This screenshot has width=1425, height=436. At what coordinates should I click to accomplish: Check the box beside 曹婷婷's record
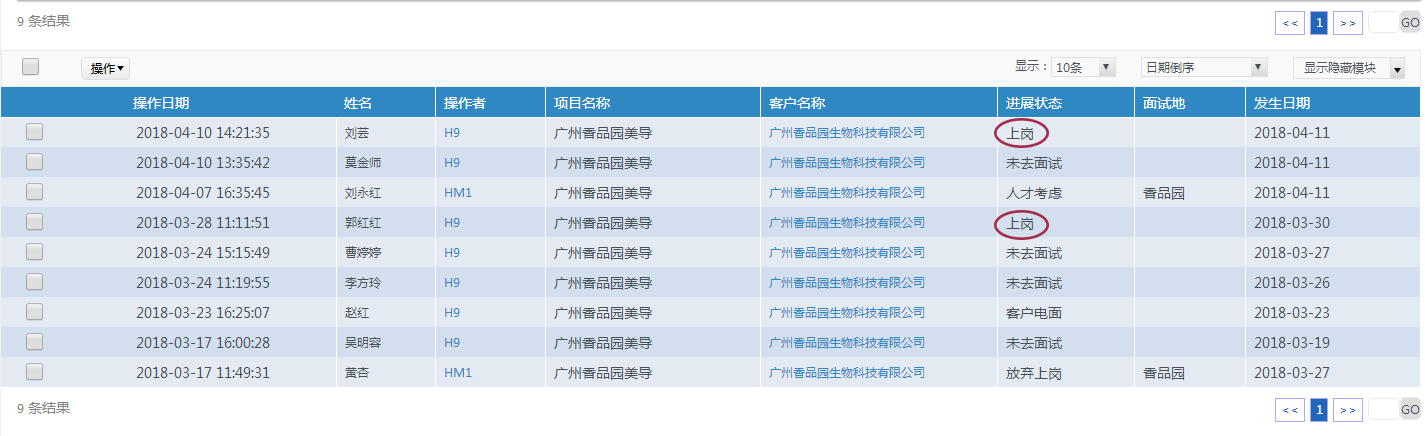(34, 251)
